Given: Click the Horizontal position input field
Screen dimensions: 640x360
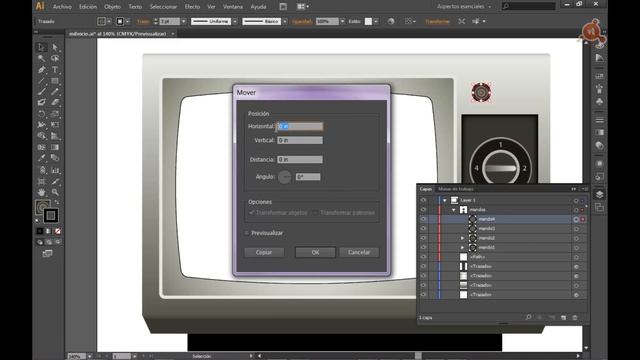Looking at the screenshot, I should pyautogui.click(x=300, y=127).
